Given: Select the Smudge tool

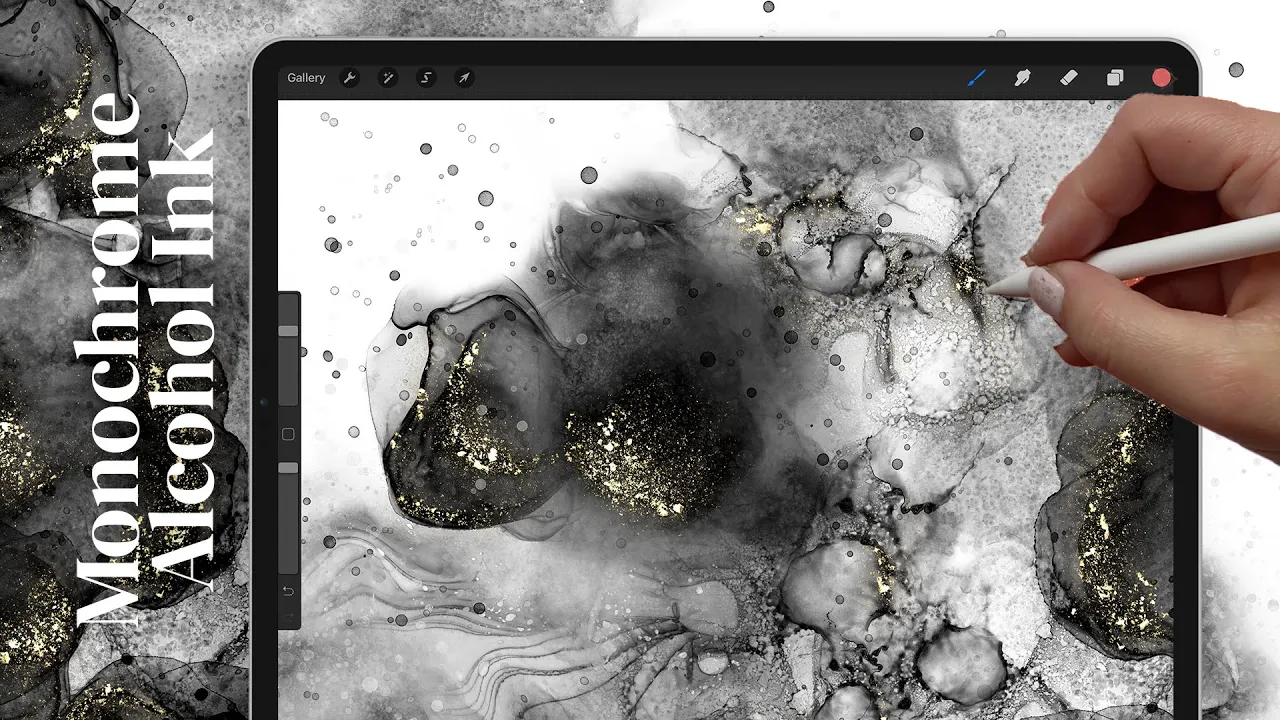Looking at the screenshot, I should tap(1023, 77).
